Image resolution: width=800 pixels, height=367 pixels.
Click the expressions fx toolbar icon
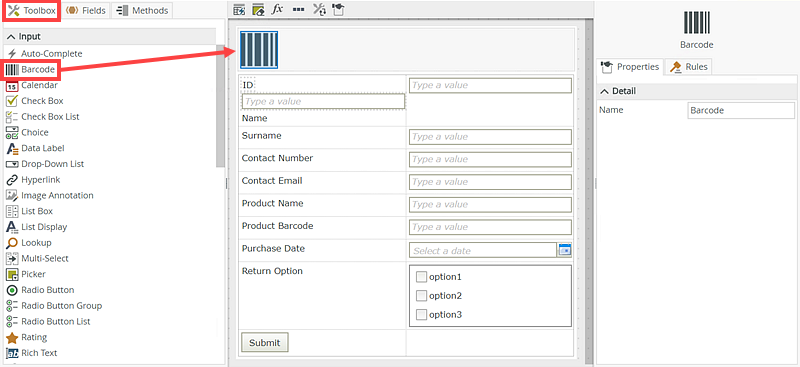click(x=277, y=10)
